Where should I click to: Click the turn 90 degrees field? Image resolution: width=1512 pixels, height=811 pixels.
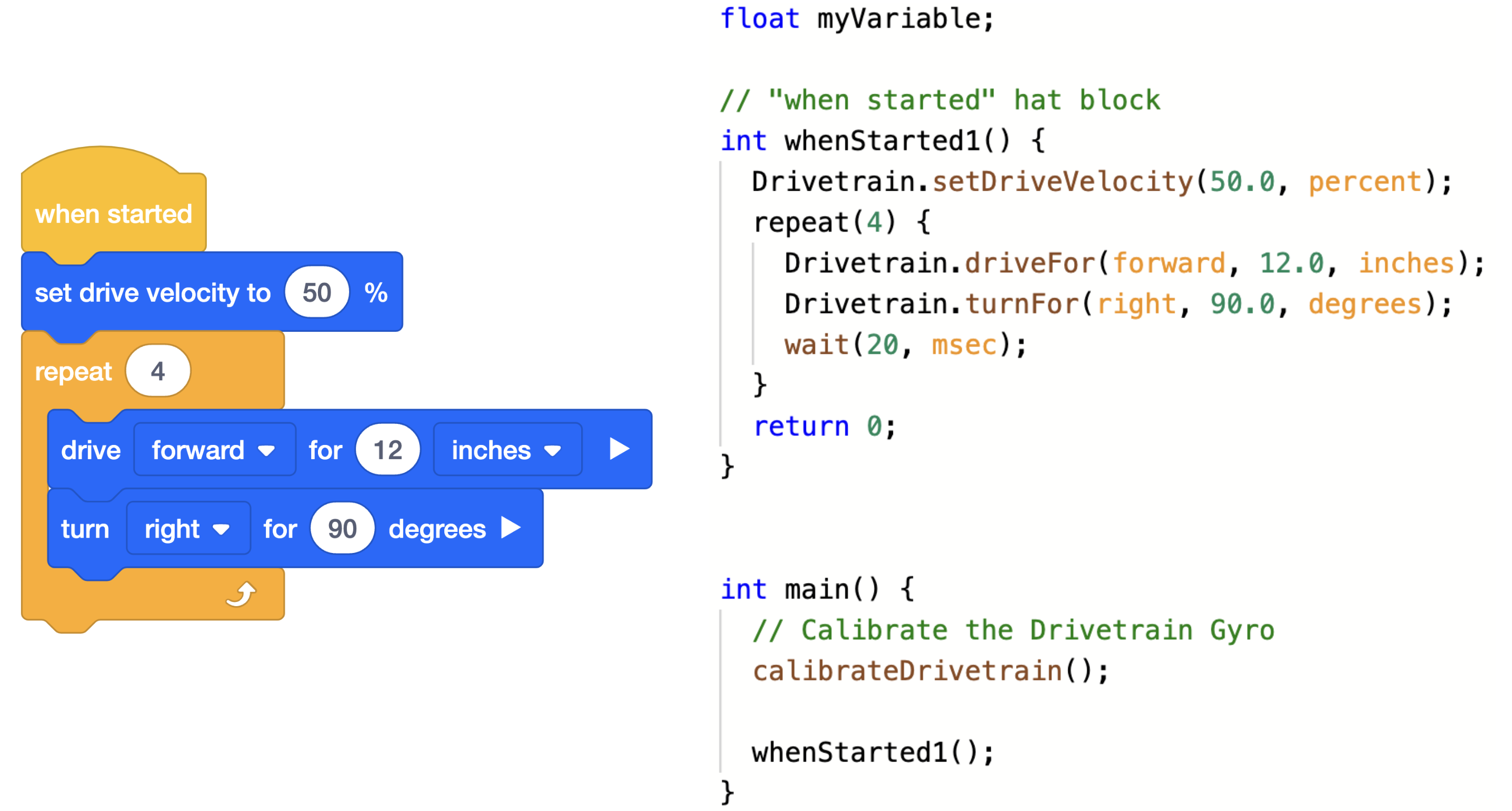click(342, 529)
